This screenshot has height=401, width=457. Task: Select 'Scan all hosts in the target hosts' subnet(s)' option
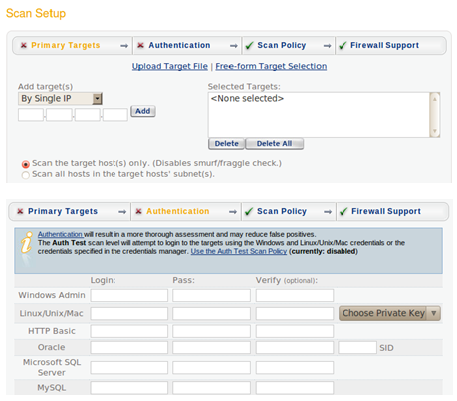tap(26, 175)
